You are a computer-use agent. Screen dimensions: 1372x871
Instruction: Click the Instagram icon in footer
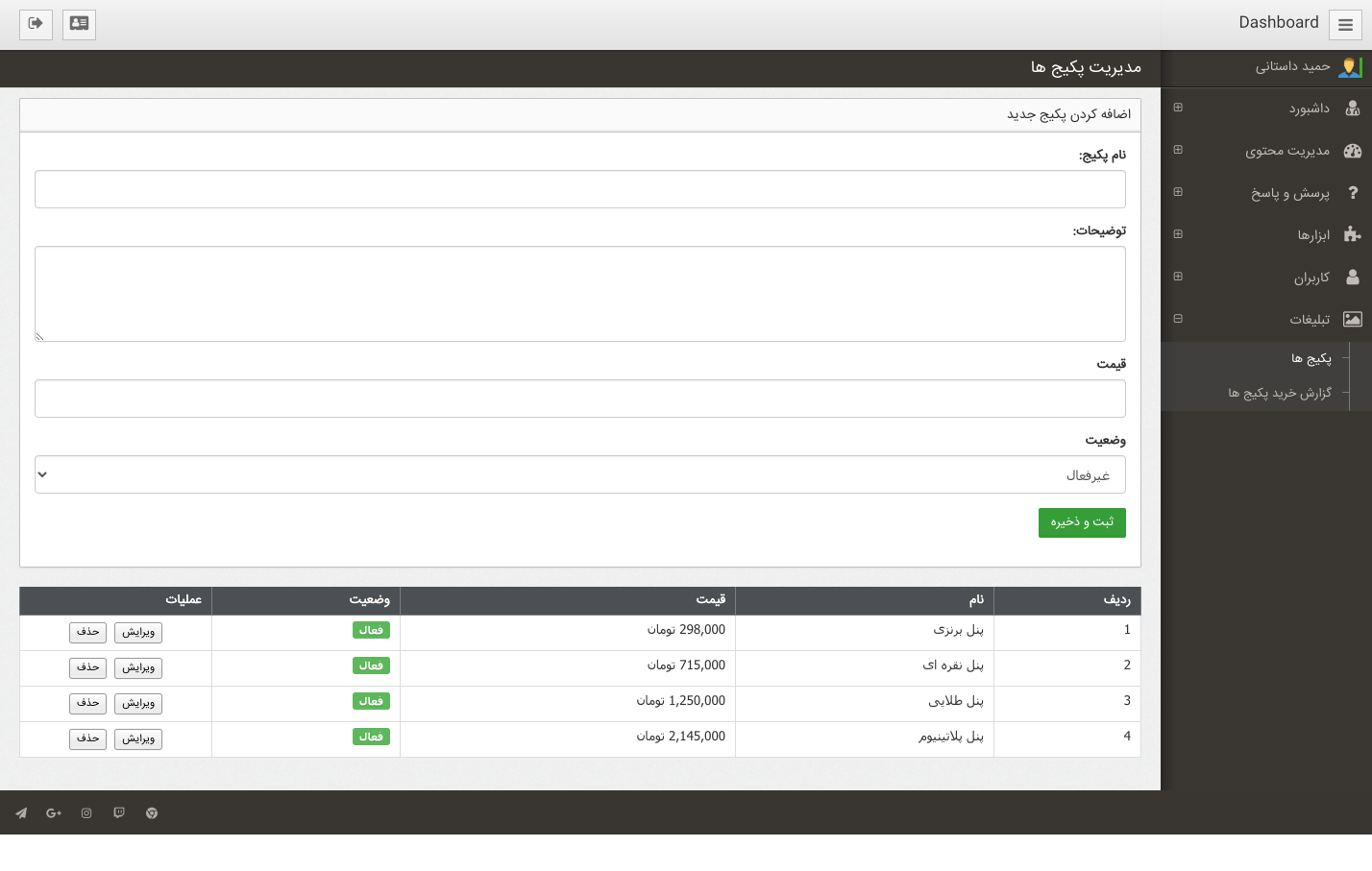point(86,813)
